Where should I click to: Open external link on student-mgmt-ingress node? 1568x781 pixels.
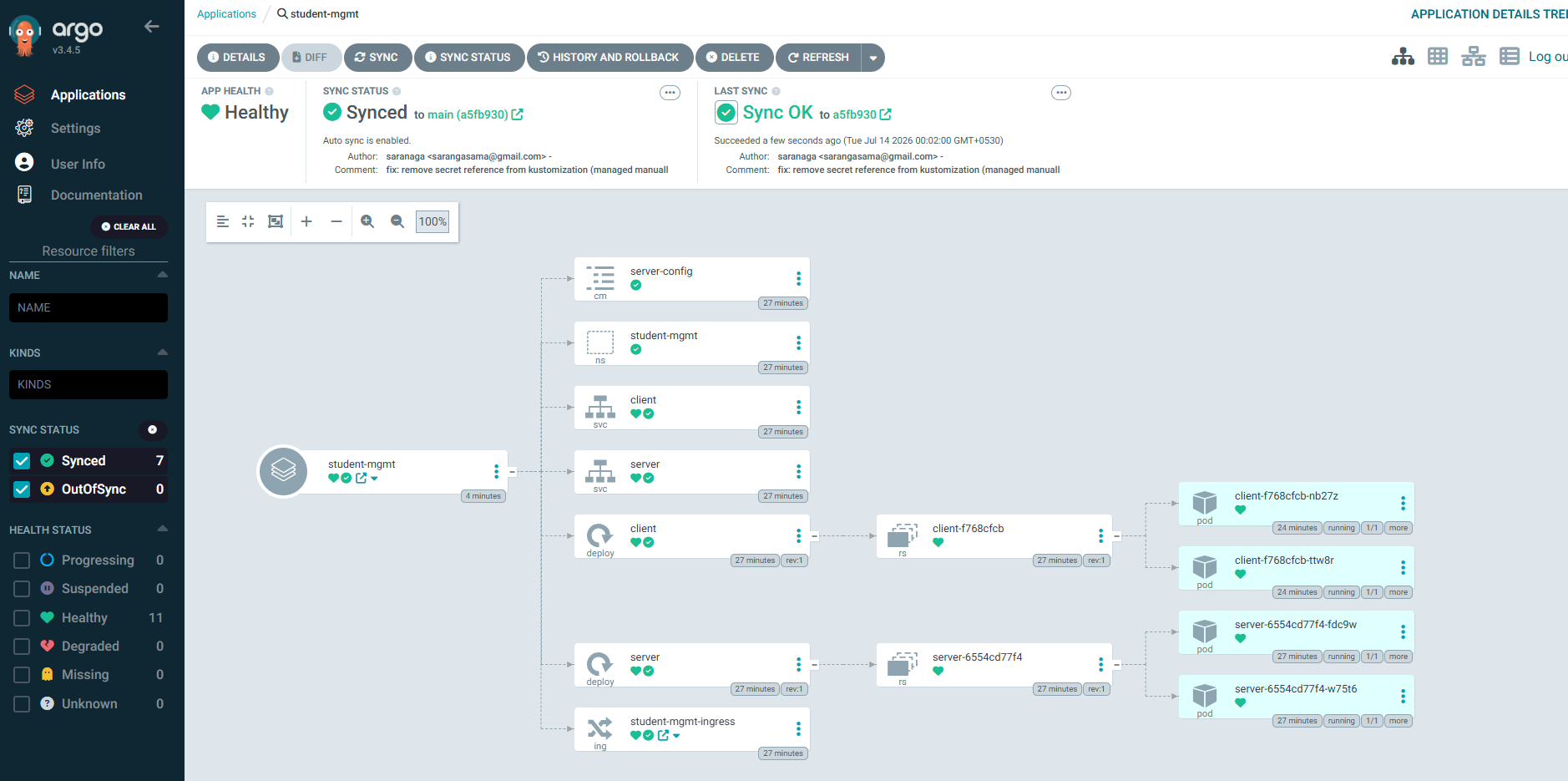(664, 735)
